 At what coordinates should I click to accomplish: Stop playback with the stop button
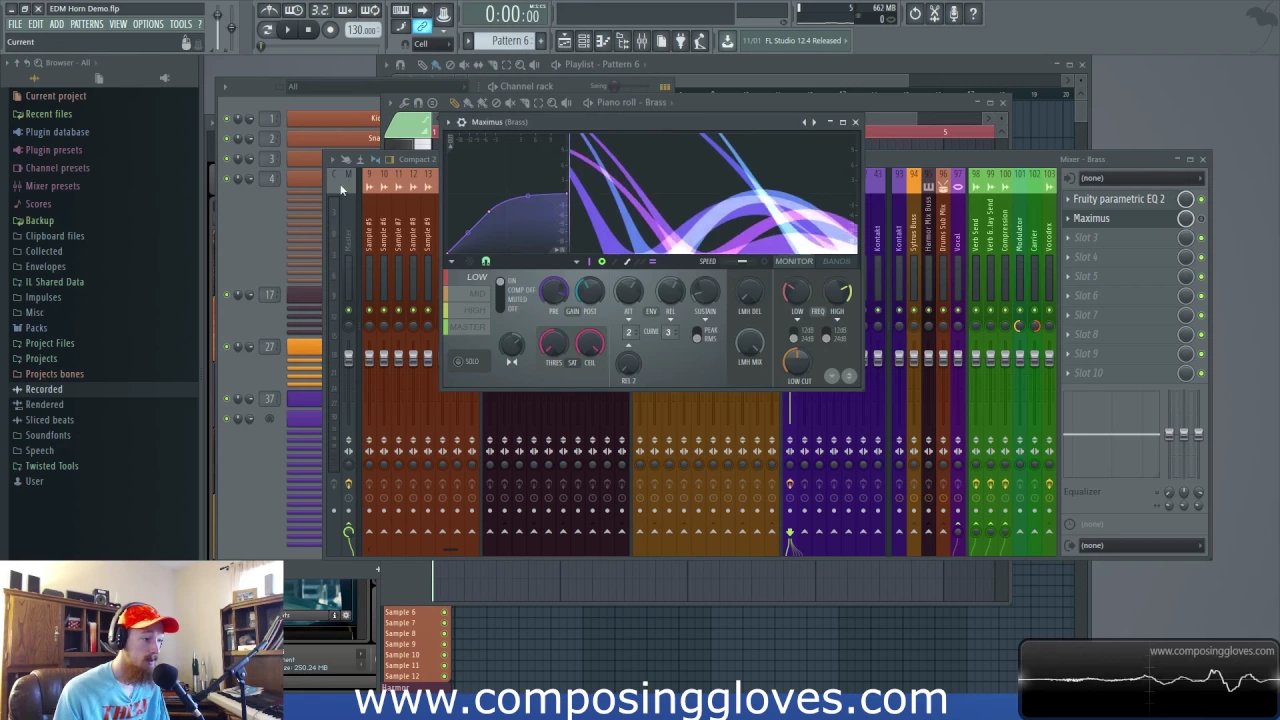click(x=308, y=30)
